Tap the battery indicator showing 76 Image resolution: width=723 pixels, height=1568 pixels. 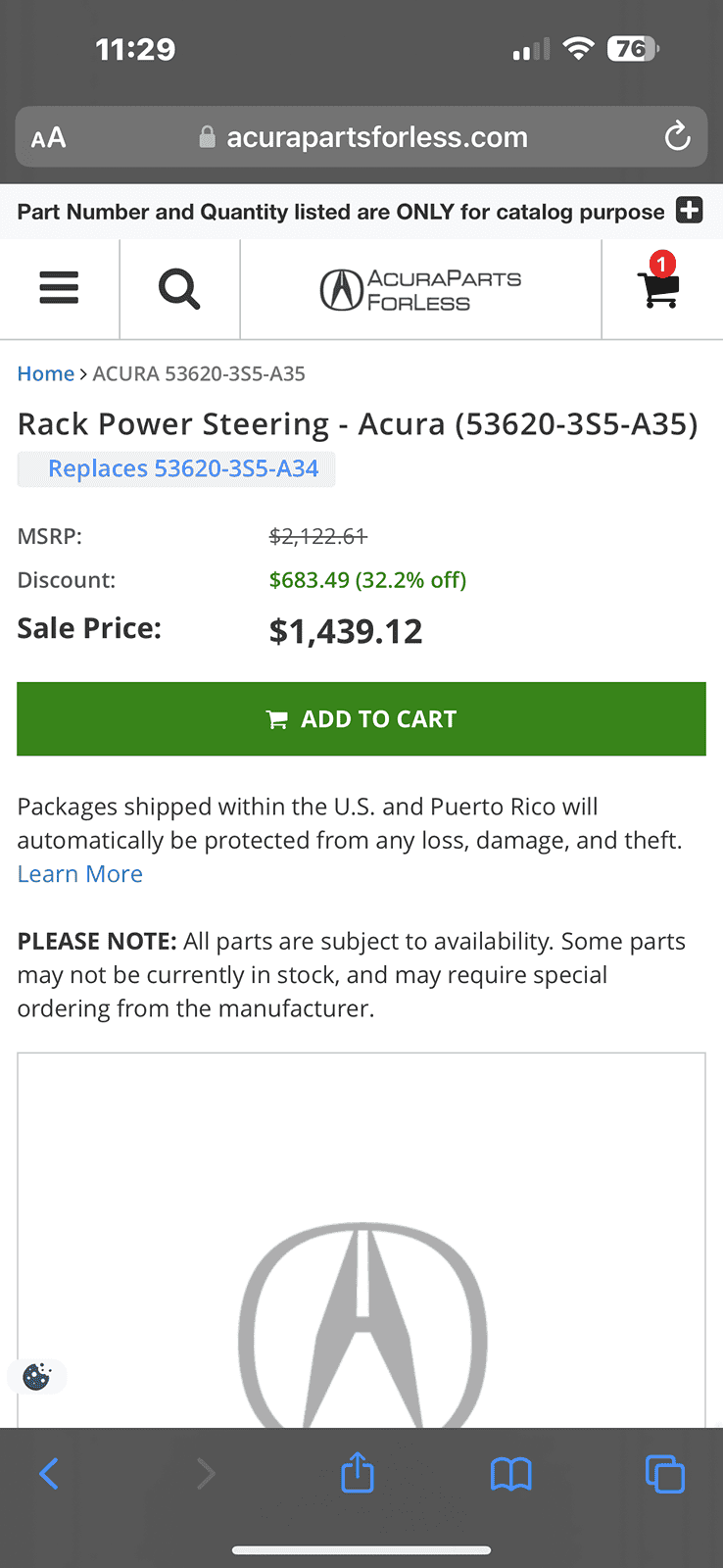click(632, 48)
